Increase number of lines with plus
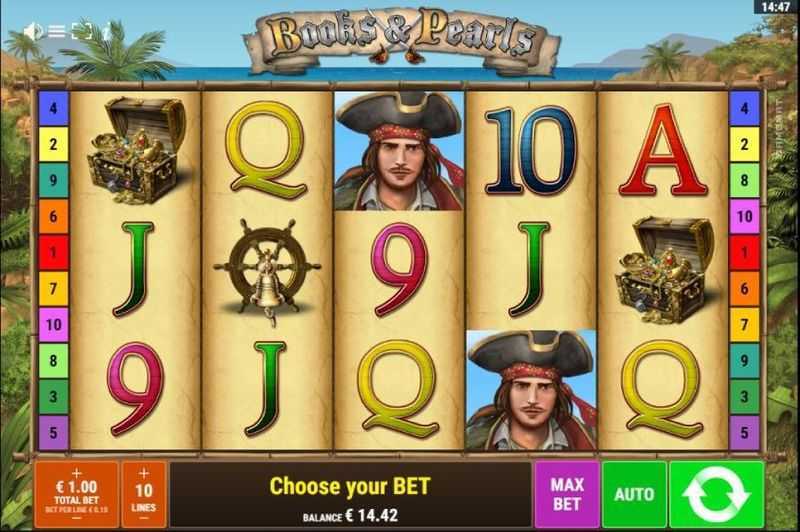This screenshot has width=800, height=532. (143, 473)
